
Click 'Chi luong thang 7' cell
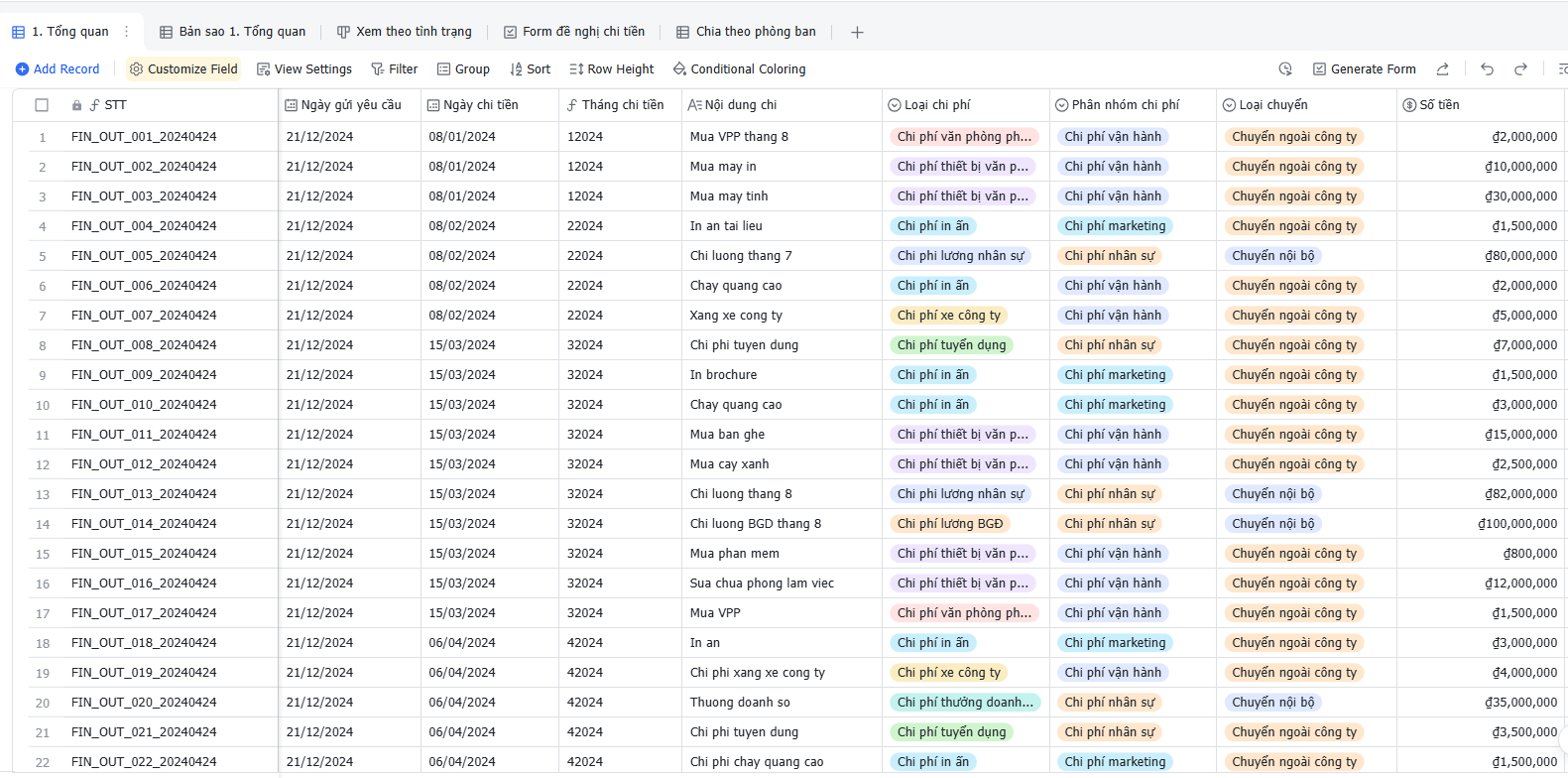coord(782,256)
